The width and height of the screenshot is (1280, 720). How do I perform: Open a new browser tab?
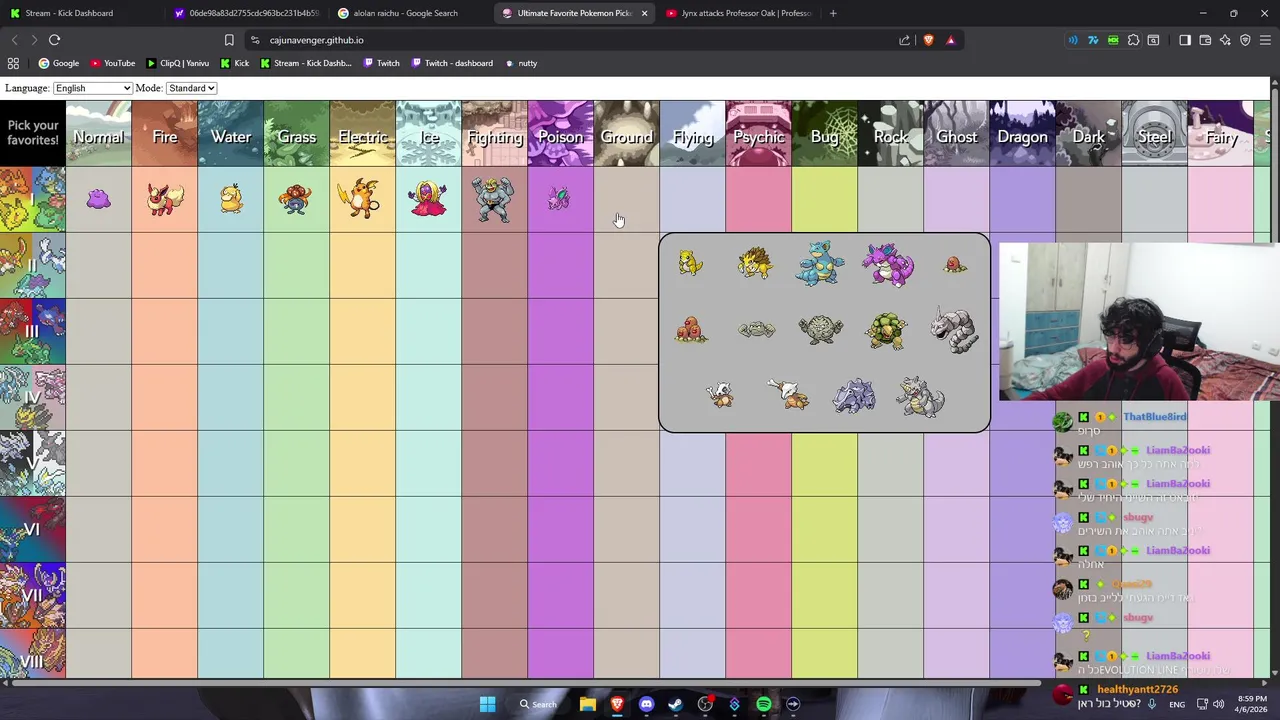pyautogui.click(x=833, y=13)
